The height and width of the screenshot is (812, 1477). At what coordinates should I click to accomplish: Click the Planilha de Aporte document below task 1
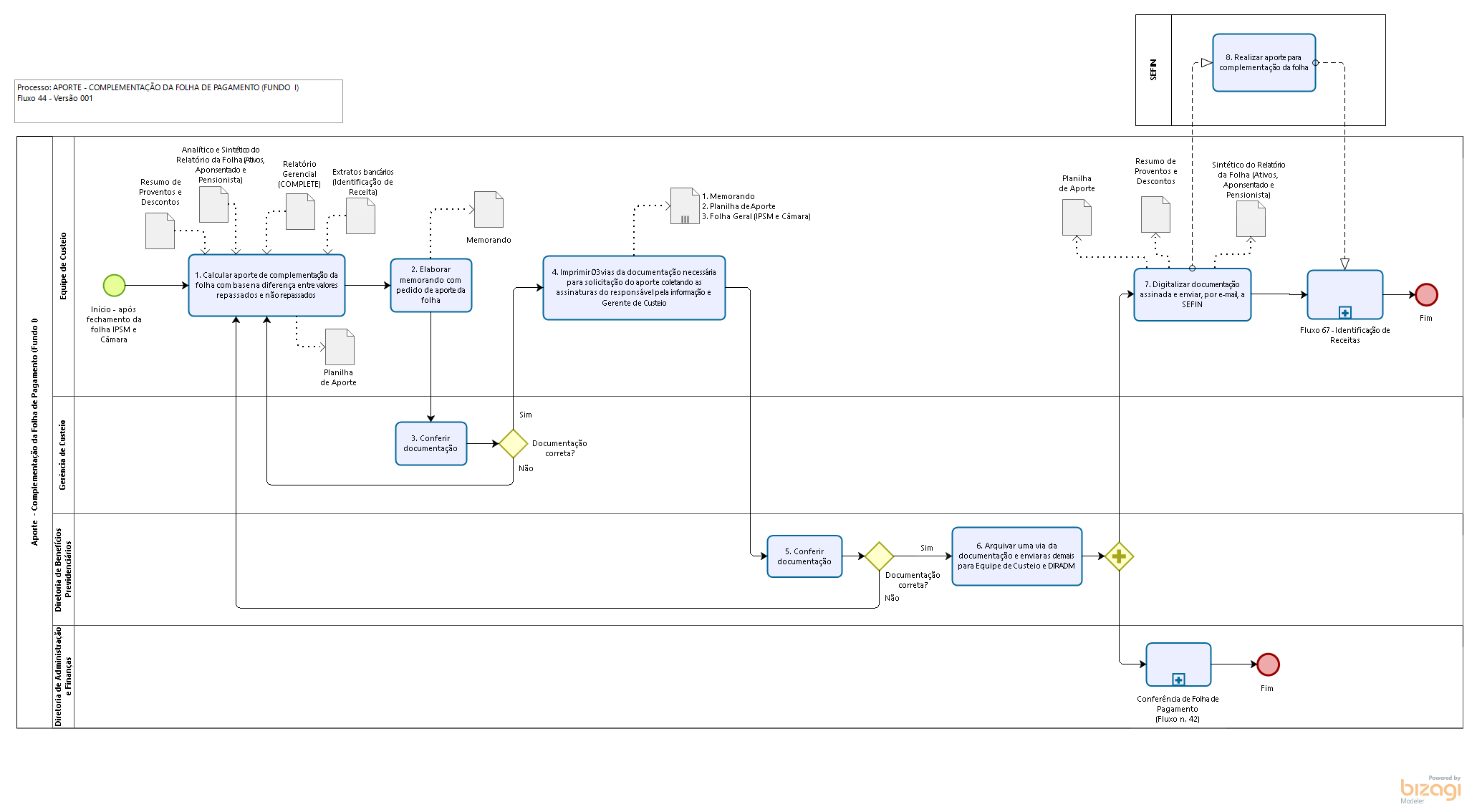(340, 347)
